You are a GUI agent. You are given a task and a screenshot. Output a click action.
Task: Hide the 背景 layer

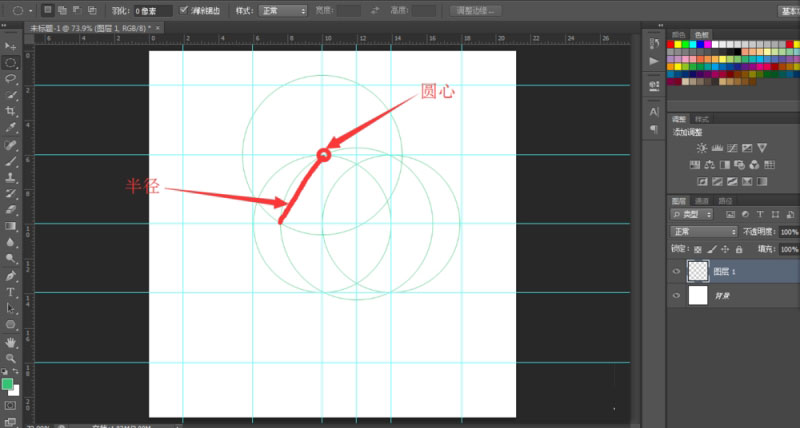(x=677, y=295)
